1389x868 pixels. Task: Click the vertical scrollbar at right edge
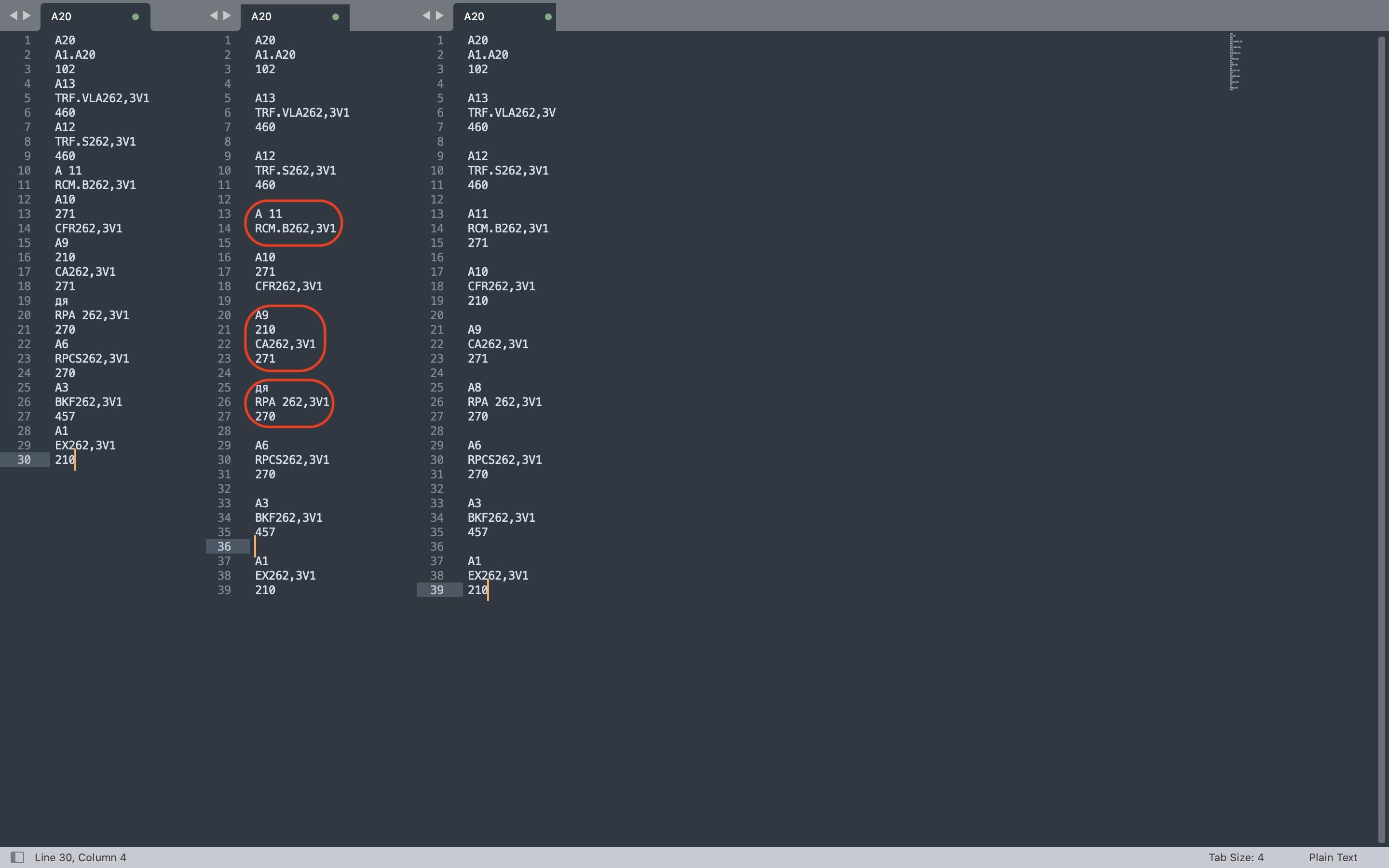tap(1381, 436)
